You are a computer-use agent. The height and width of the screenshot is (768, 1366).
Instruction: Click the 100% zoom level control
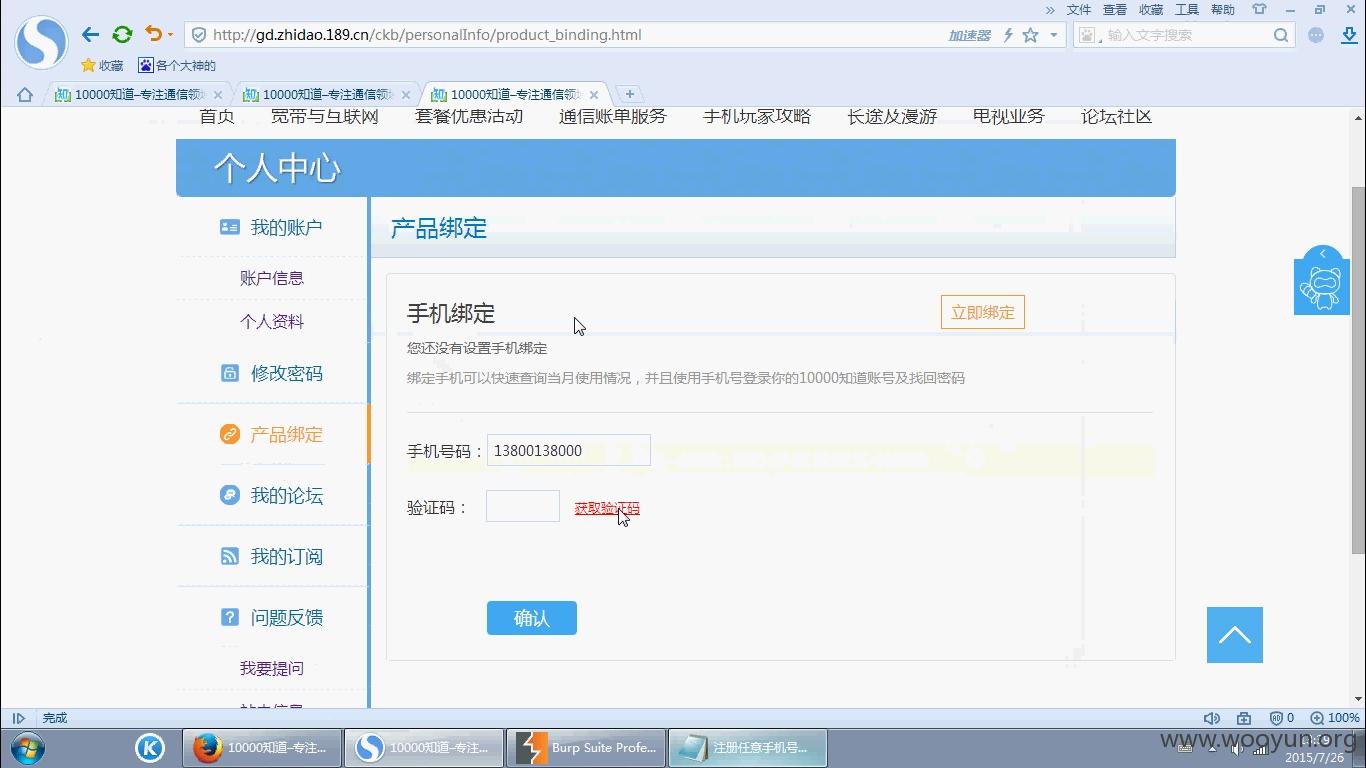click(x=1335, y=718)
